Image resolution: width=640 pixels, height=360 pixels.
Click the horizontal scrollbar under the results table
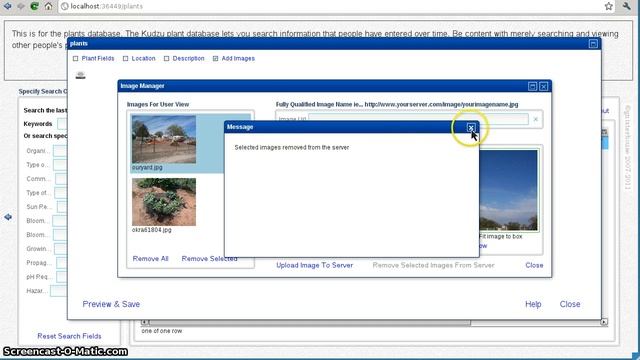coord(309,322)
